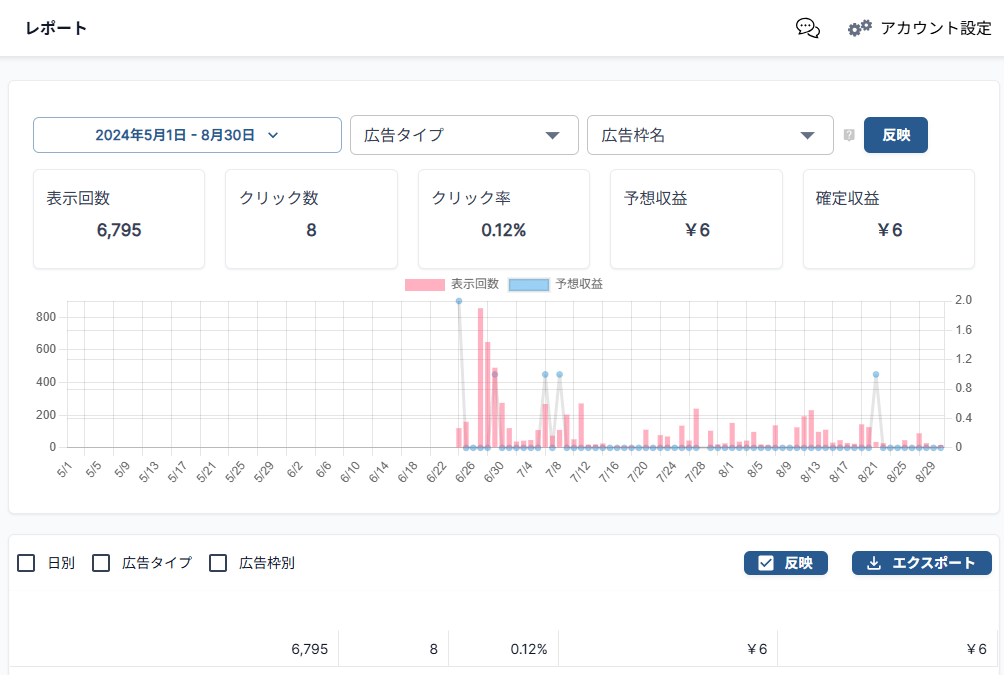Click the gear icon in the header
This screenshot has height=675, width=1004.
[x=859, y=28]
